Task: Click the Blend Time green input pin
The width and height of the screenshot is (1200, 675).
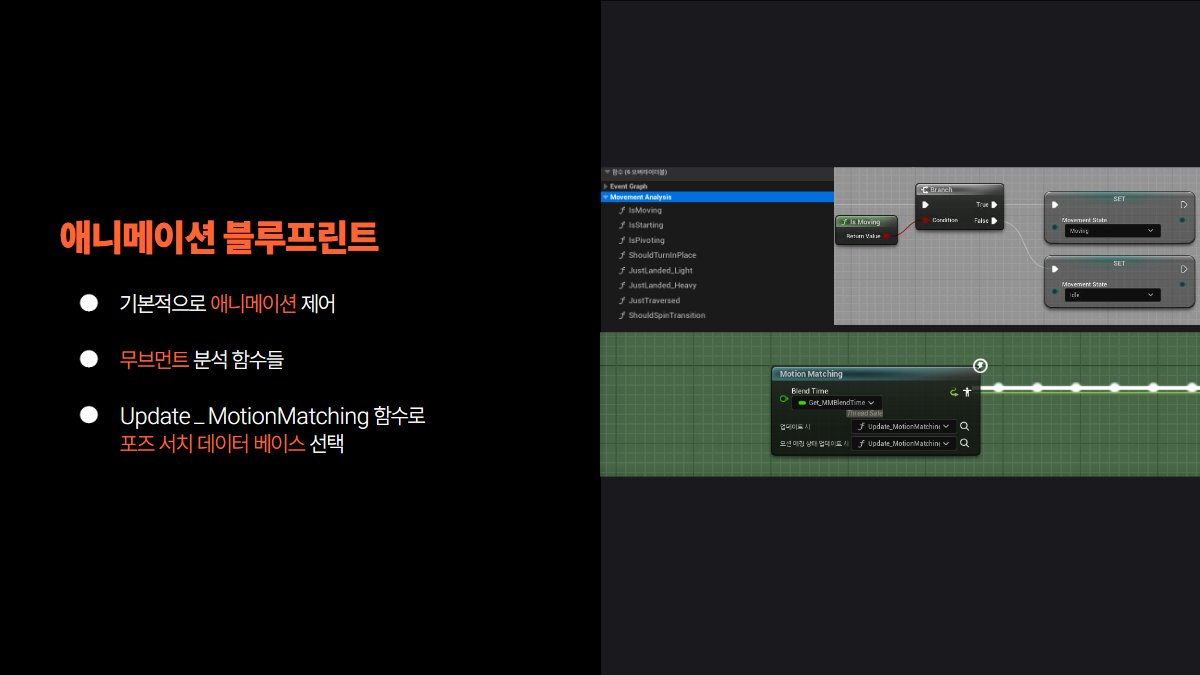Action: click(x=783, y=398)
